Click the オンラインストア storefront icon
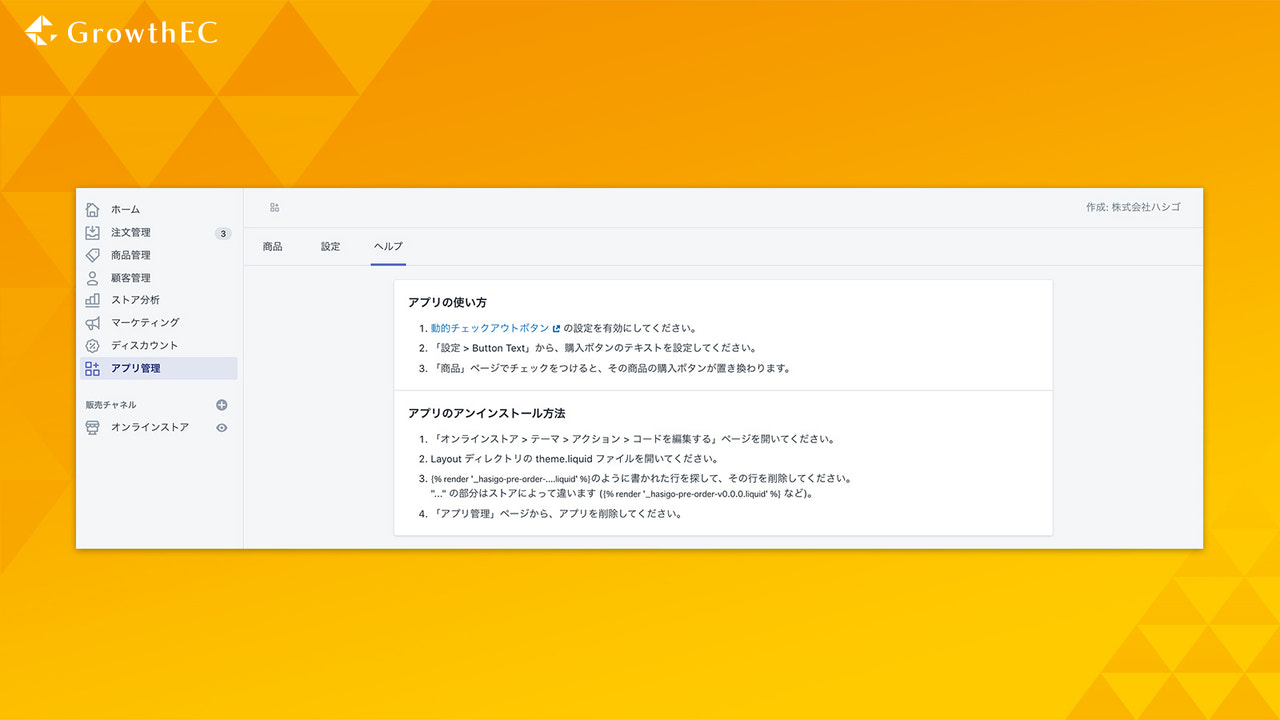Viewport: 1280px width, 720px height. click(92, 427)
